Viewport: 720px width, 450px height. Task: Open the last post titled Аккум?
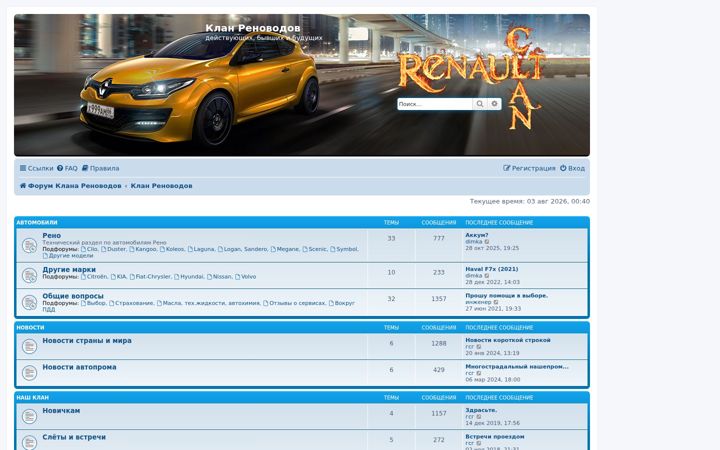click(477, 235)
